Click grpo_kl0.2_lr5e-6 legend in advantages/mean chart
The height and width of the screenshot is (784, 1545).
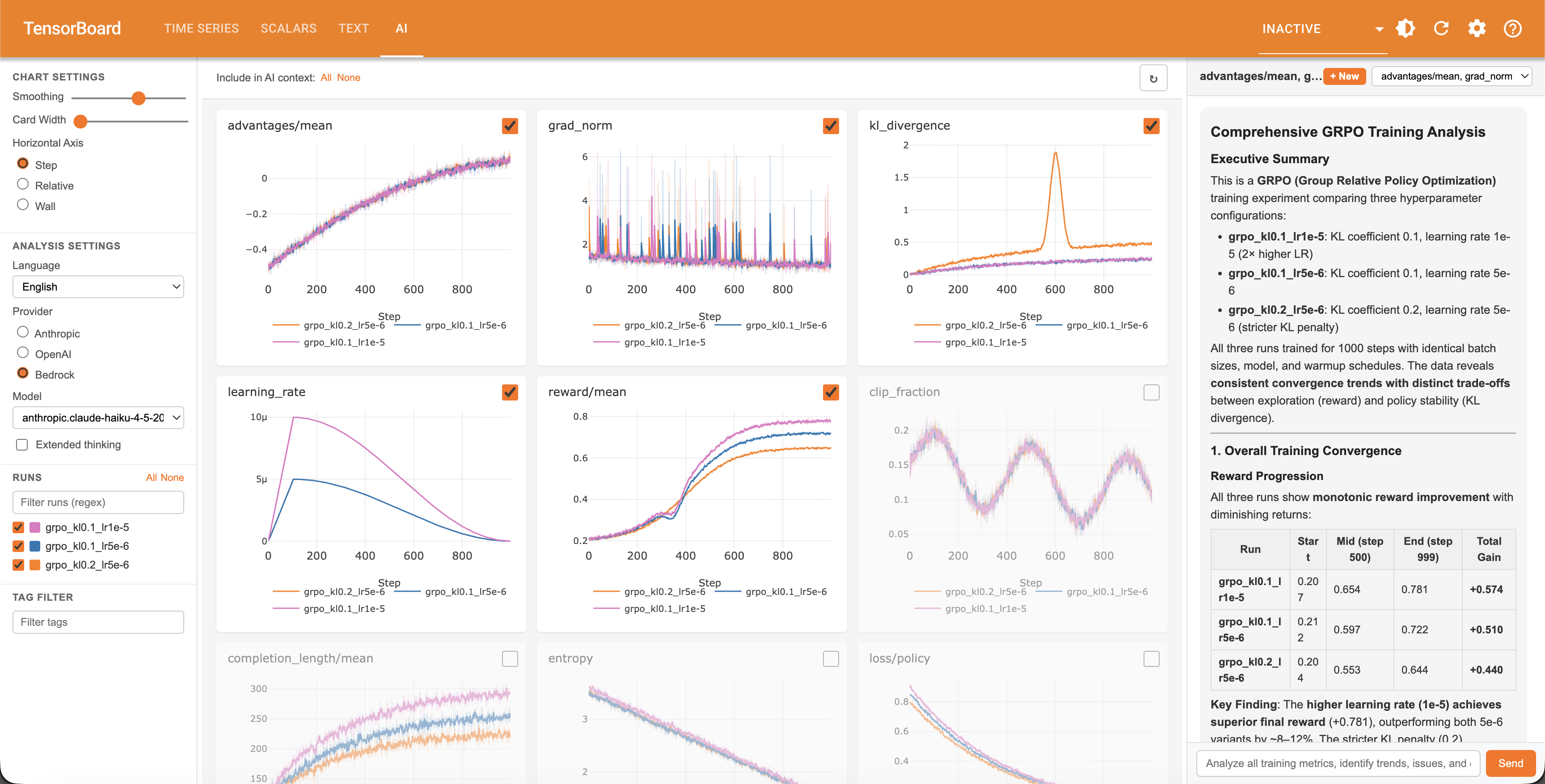329,325
